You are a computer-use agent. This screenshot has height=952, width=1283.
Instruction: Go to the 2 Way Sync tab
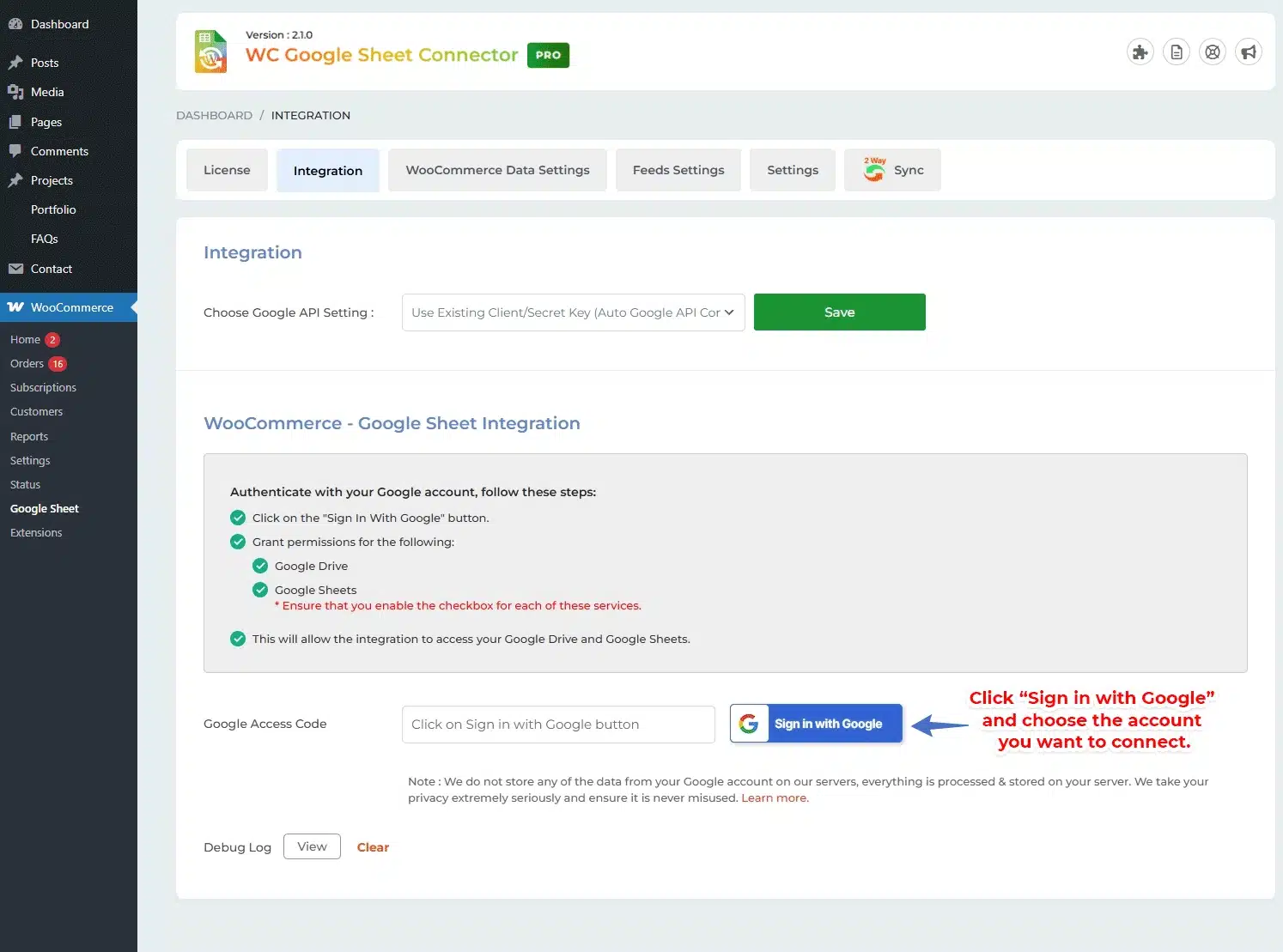(x=892, y=170)
